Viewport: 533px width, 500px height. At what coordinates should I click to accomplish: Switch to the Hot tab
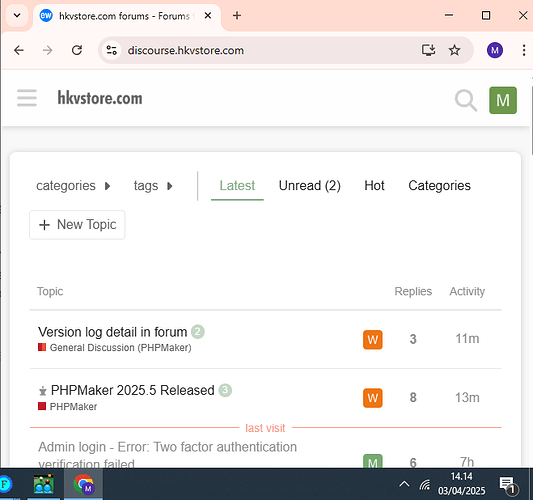tap(374, 186)
